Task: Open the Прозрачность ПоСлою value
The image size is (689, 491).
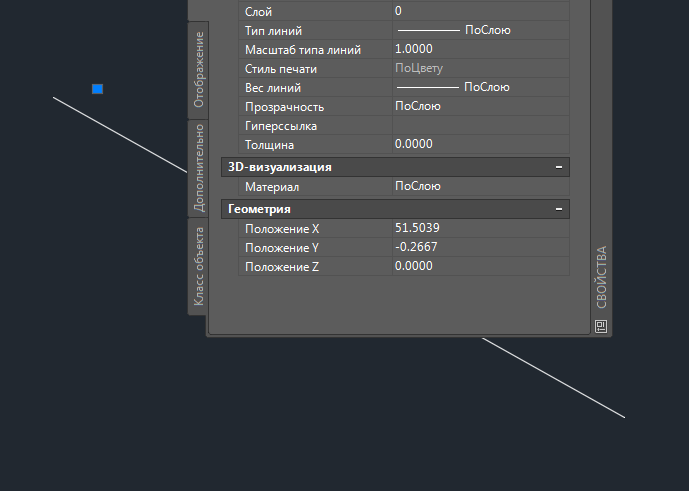Action: [481, 106]
